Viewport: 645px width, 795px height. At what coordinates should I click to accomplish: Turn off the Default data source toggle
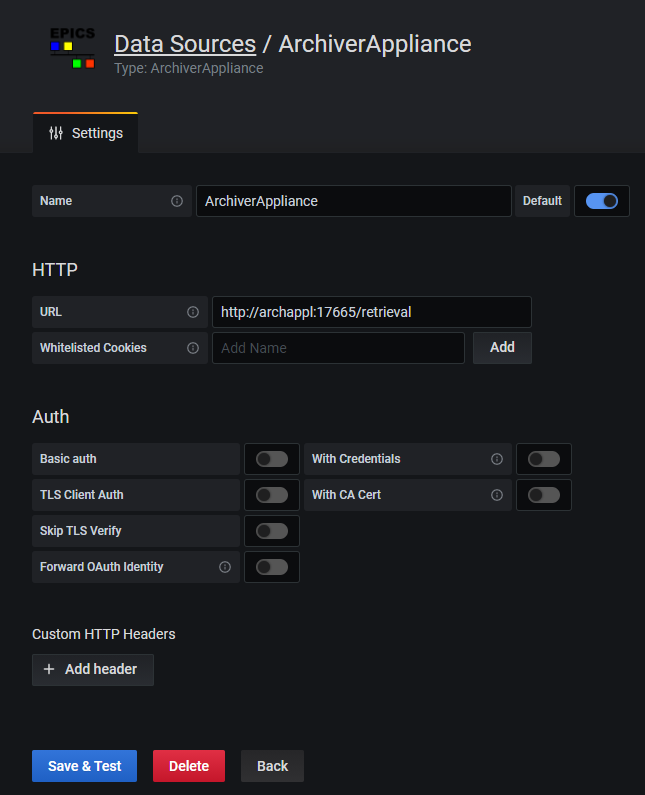(602, 201)
